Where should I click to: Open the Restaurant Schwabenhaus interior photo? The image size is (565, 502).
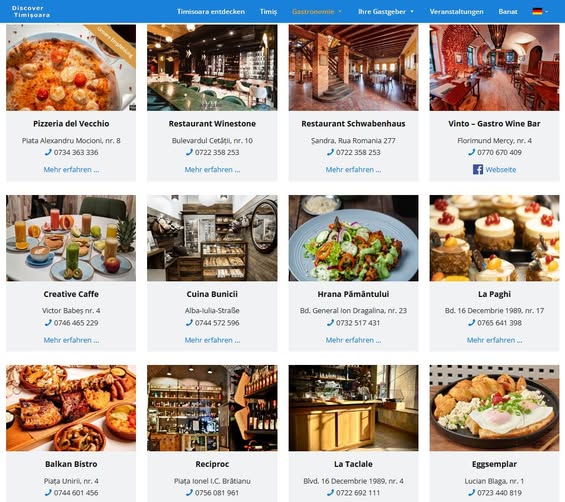point(353,67)
